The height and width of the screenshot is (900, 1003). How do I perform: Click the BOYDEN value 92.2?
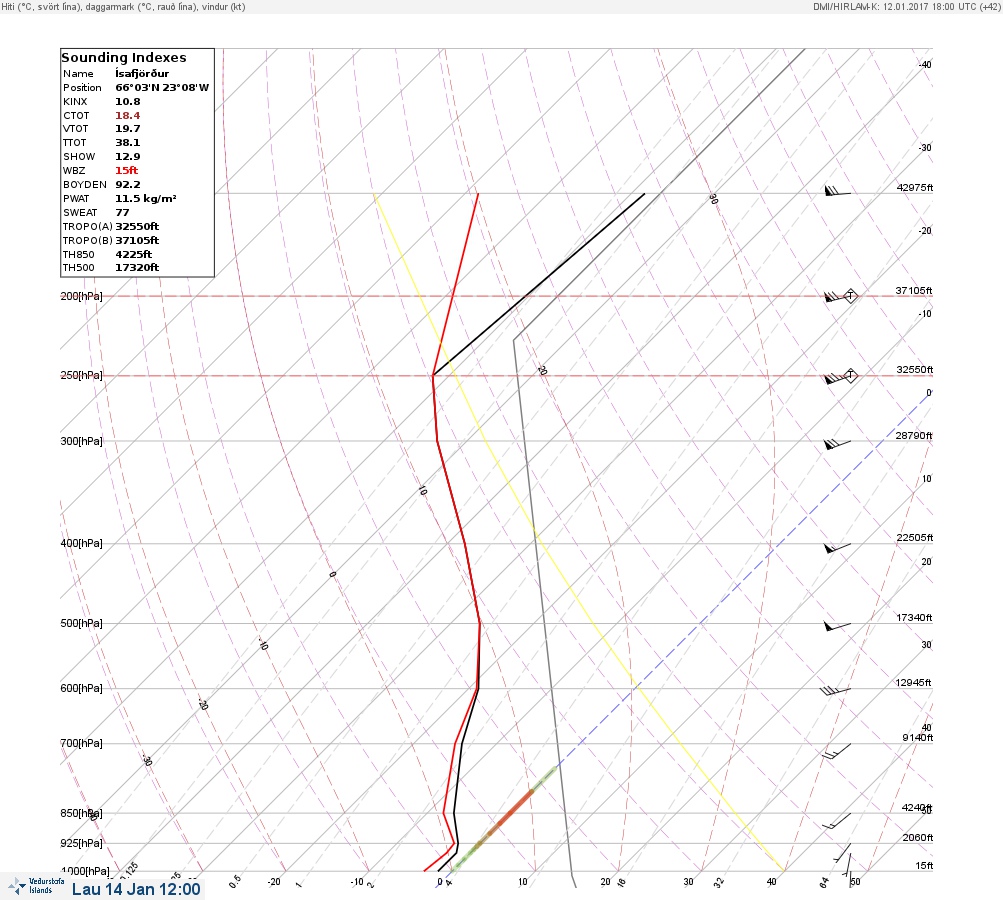128,184
